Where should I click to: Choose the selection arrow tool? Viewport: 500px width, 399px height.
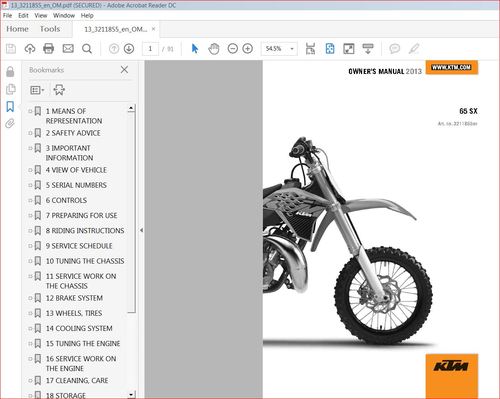195,49
